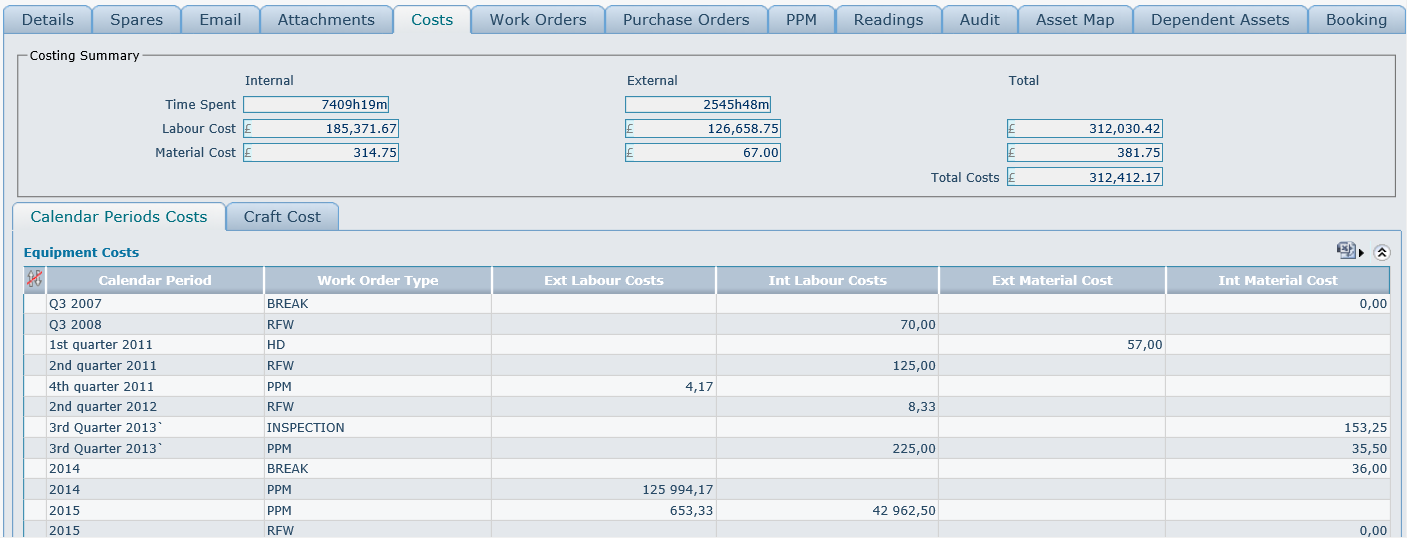Click the Internal Time Spent field
Viewport: 1407px width, 538px height.
pyautogui.click(x=316, y=105)
